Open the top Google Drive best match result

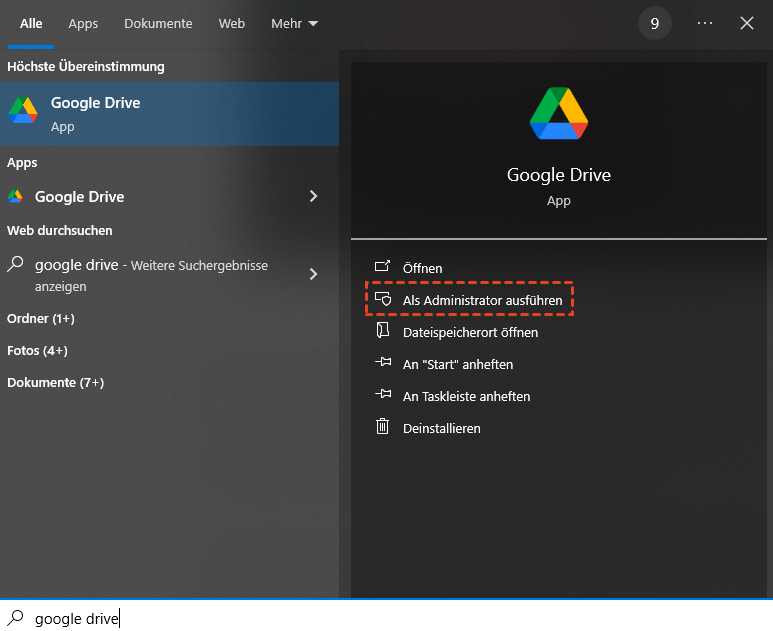coord(169,114)
